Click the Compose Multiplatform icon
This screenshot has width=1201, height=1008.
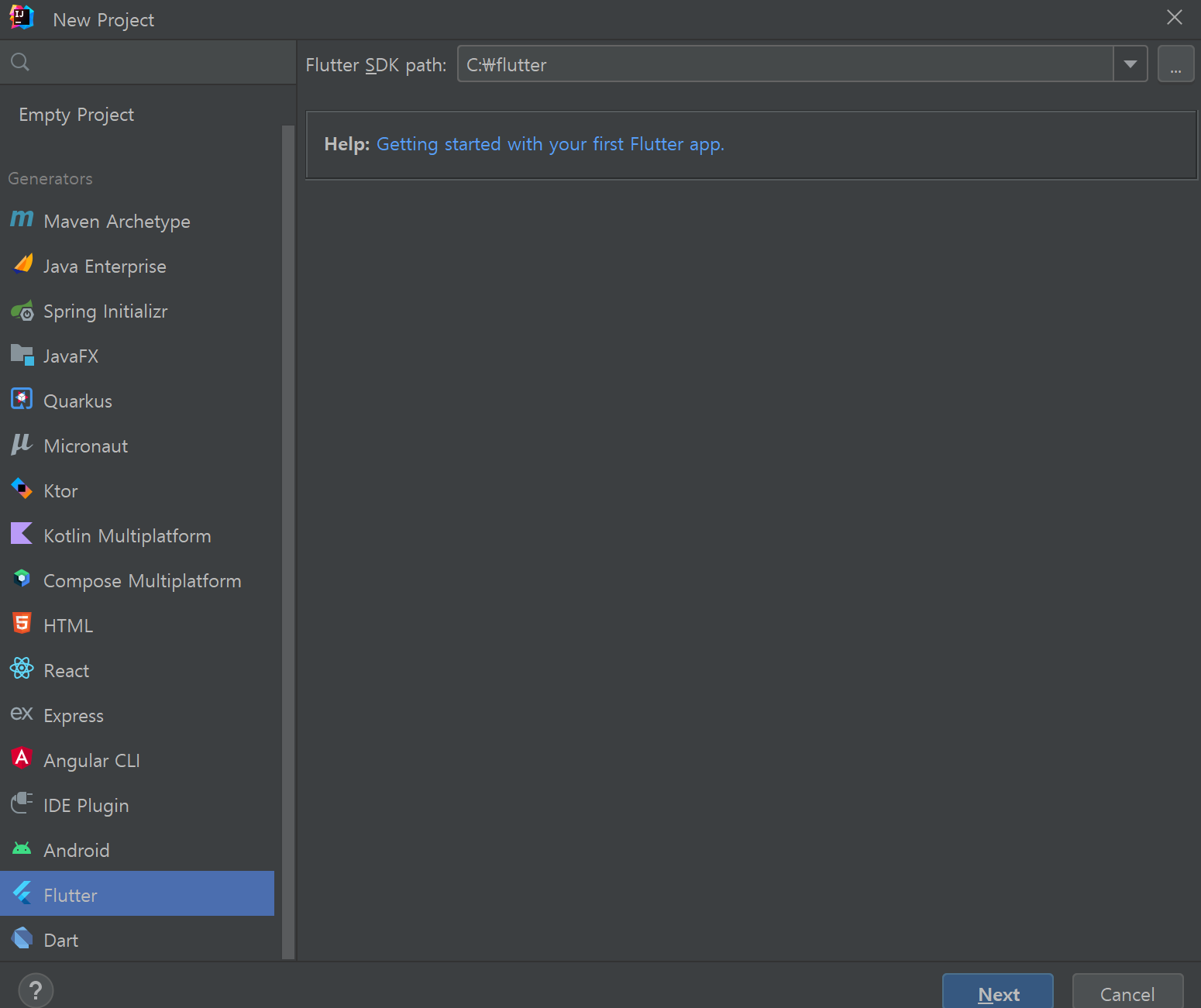coord(22,579)
